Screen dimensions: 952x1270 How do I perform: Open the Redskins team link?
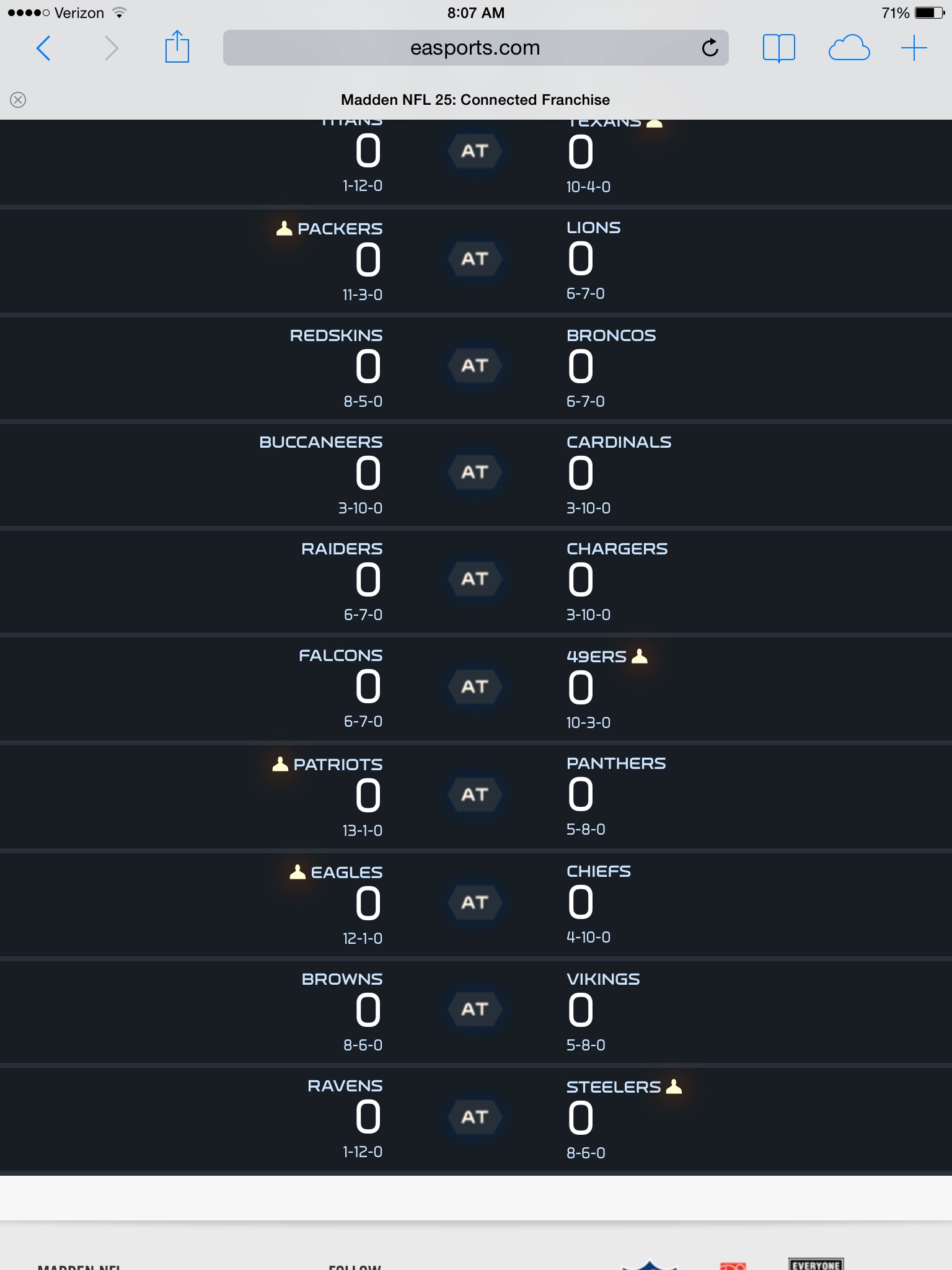[x=337, y=335]
